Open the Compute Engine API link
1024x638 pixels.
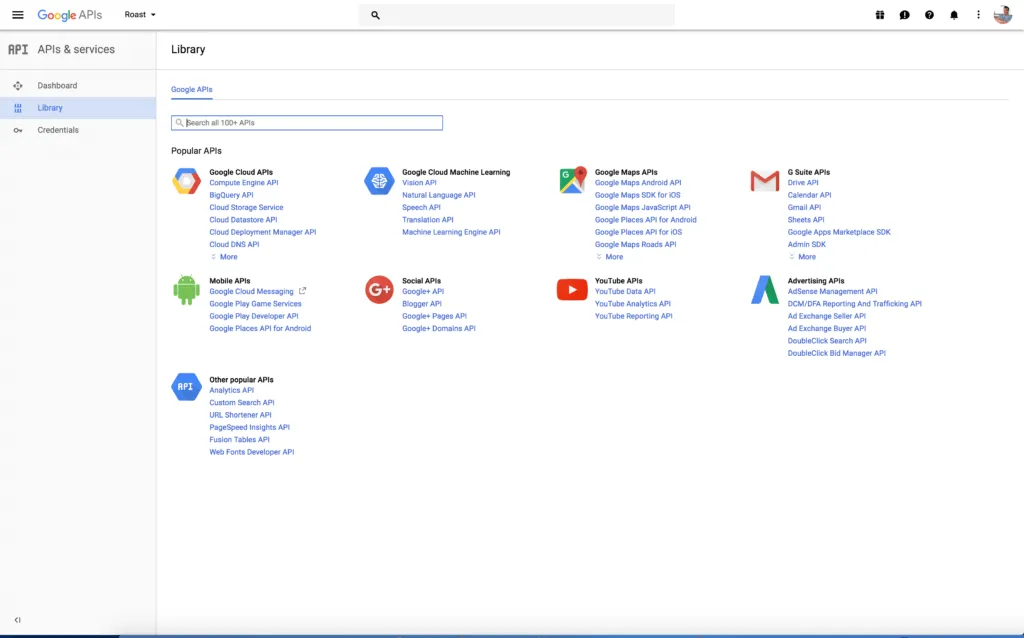244,183
